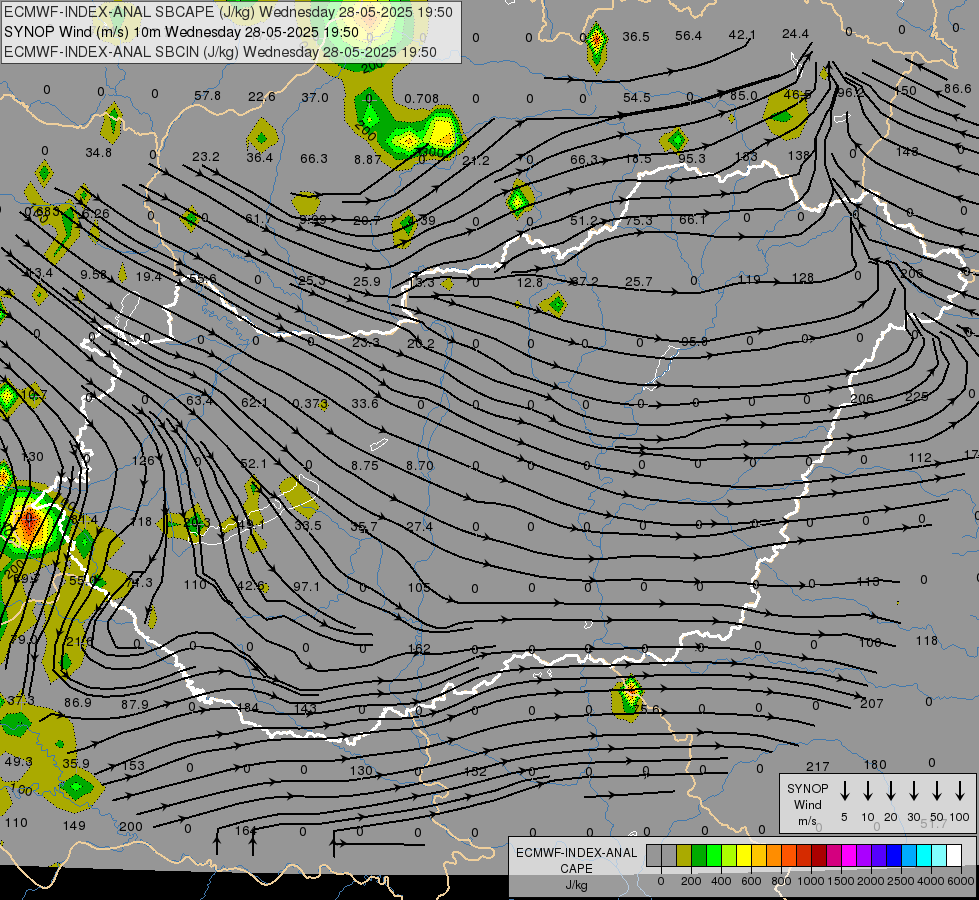Click the map value '25.7'
This screenshot has width=979, height=900.
638,282
